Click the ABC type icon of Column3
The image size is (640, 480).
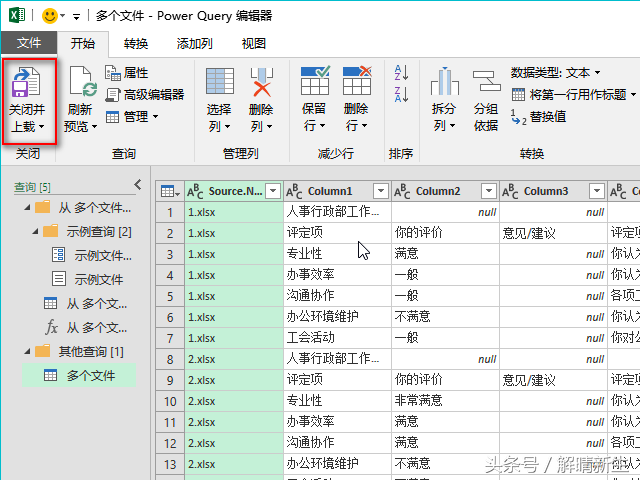point(510,191)
